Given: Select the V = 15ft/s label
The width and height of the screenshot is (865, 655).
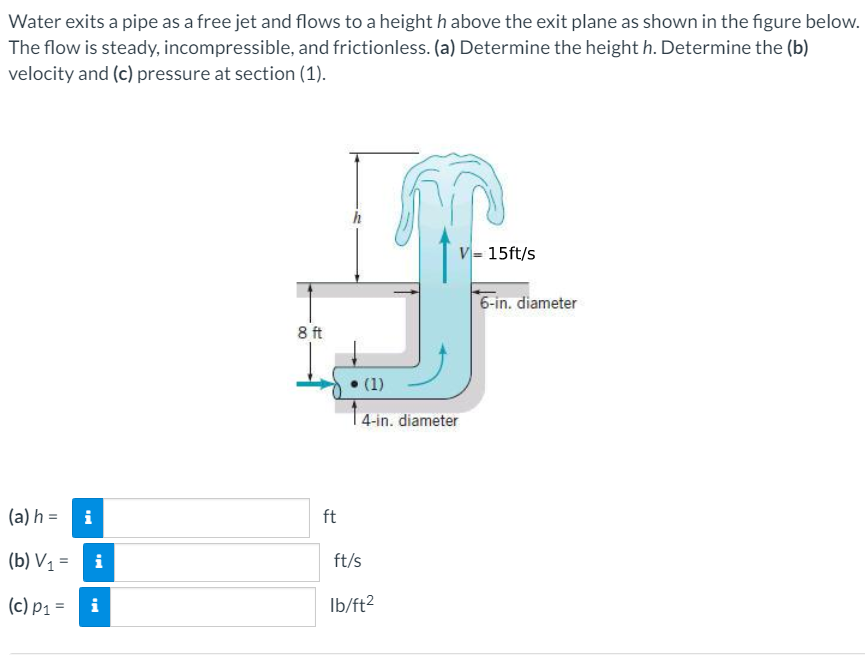Looking at the screenshot, I should click(496, 253).
